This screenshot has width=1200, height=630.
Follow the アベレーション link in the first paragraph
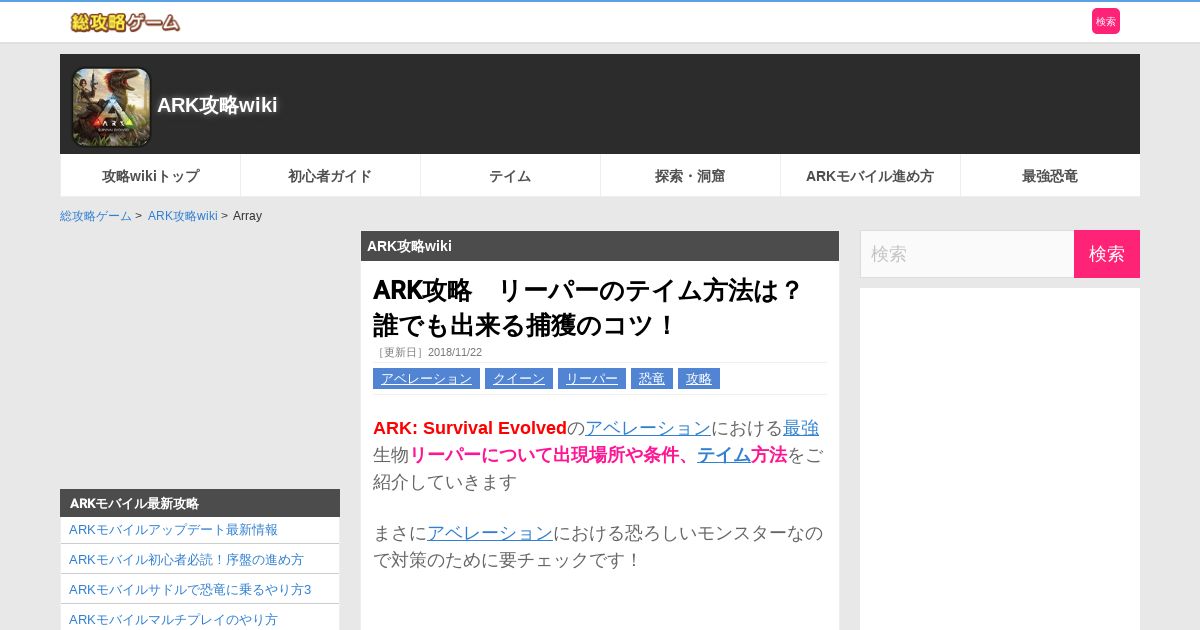(648, 428)
